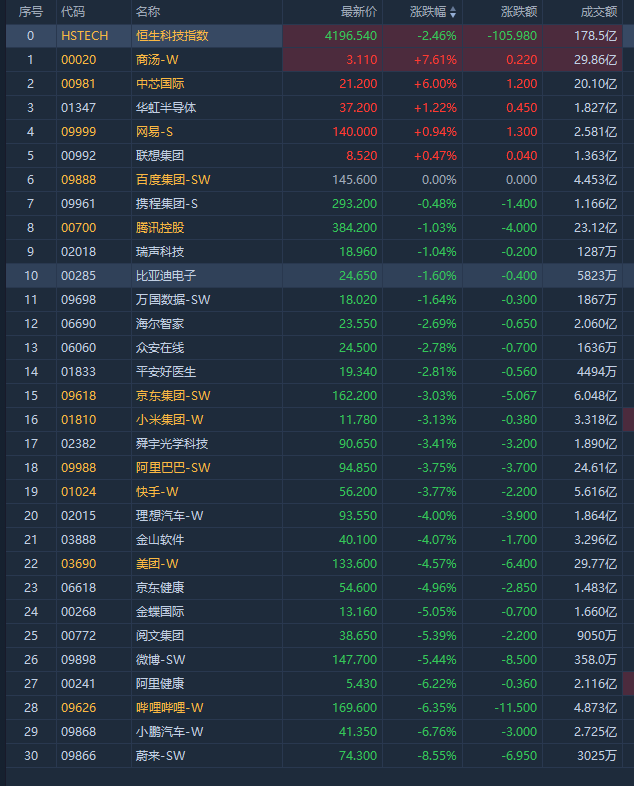Select 哔哩哔哩-W stock name
The height and width of the screenshot is (786, 634).
[169, 709]
